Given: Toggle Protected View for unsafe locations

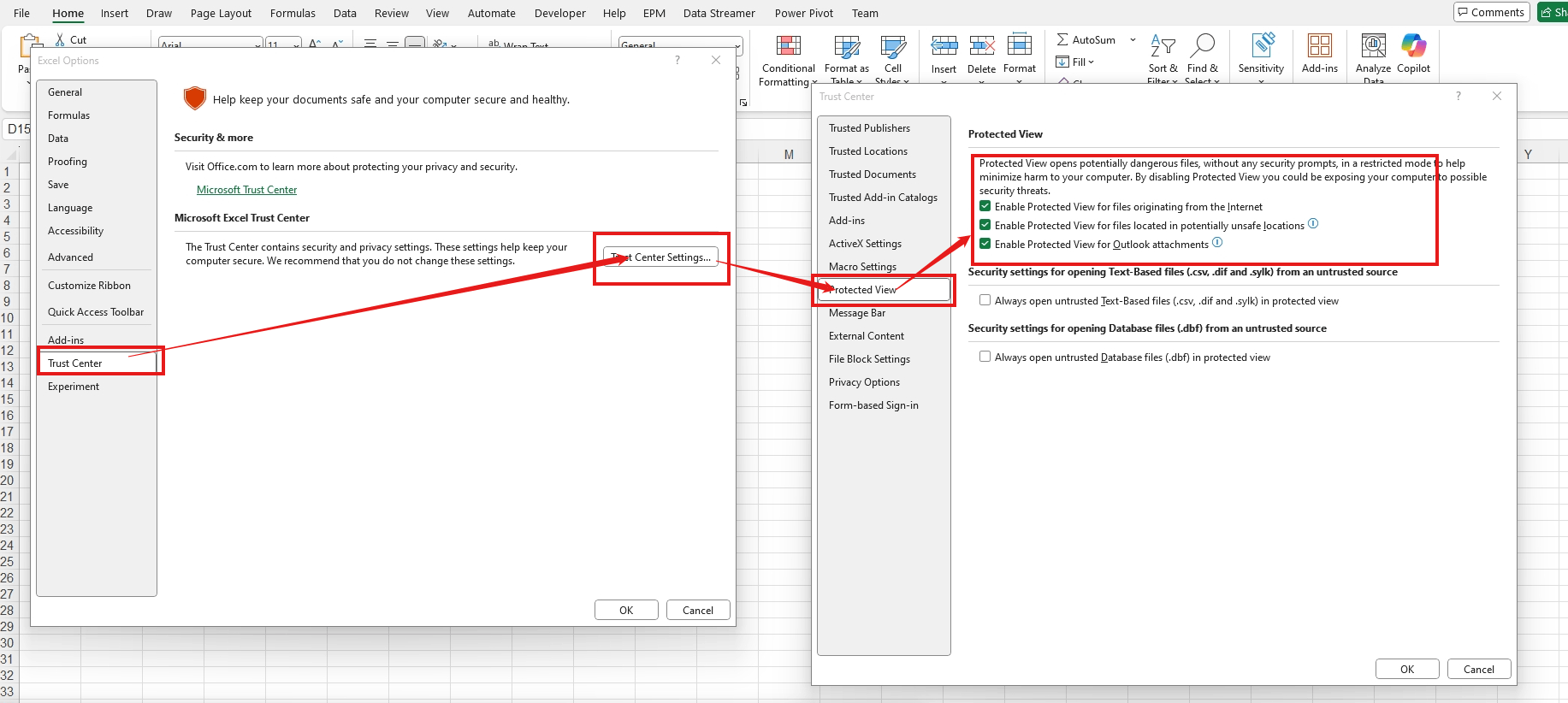Looking at the screenshot, I should [985, 225].
